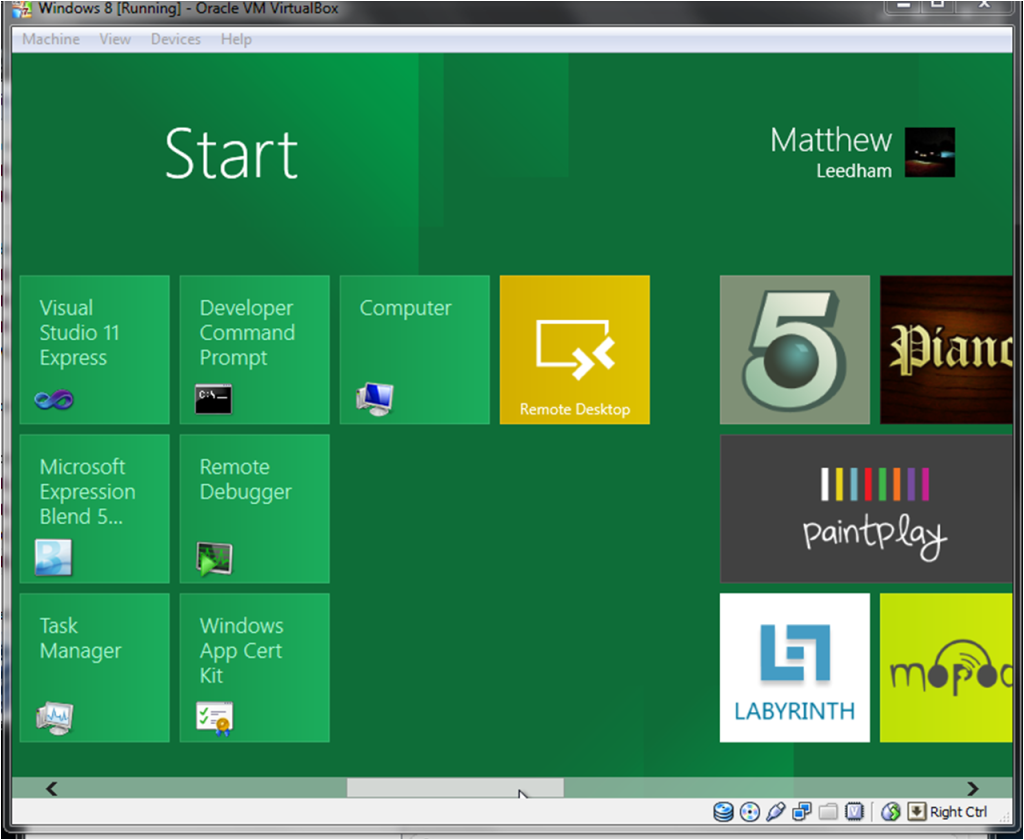Open the Microsoft Expression Blend 5 tile
Image resolution: width=1024 pixels, height=840 pixels.
click(95, 509)
